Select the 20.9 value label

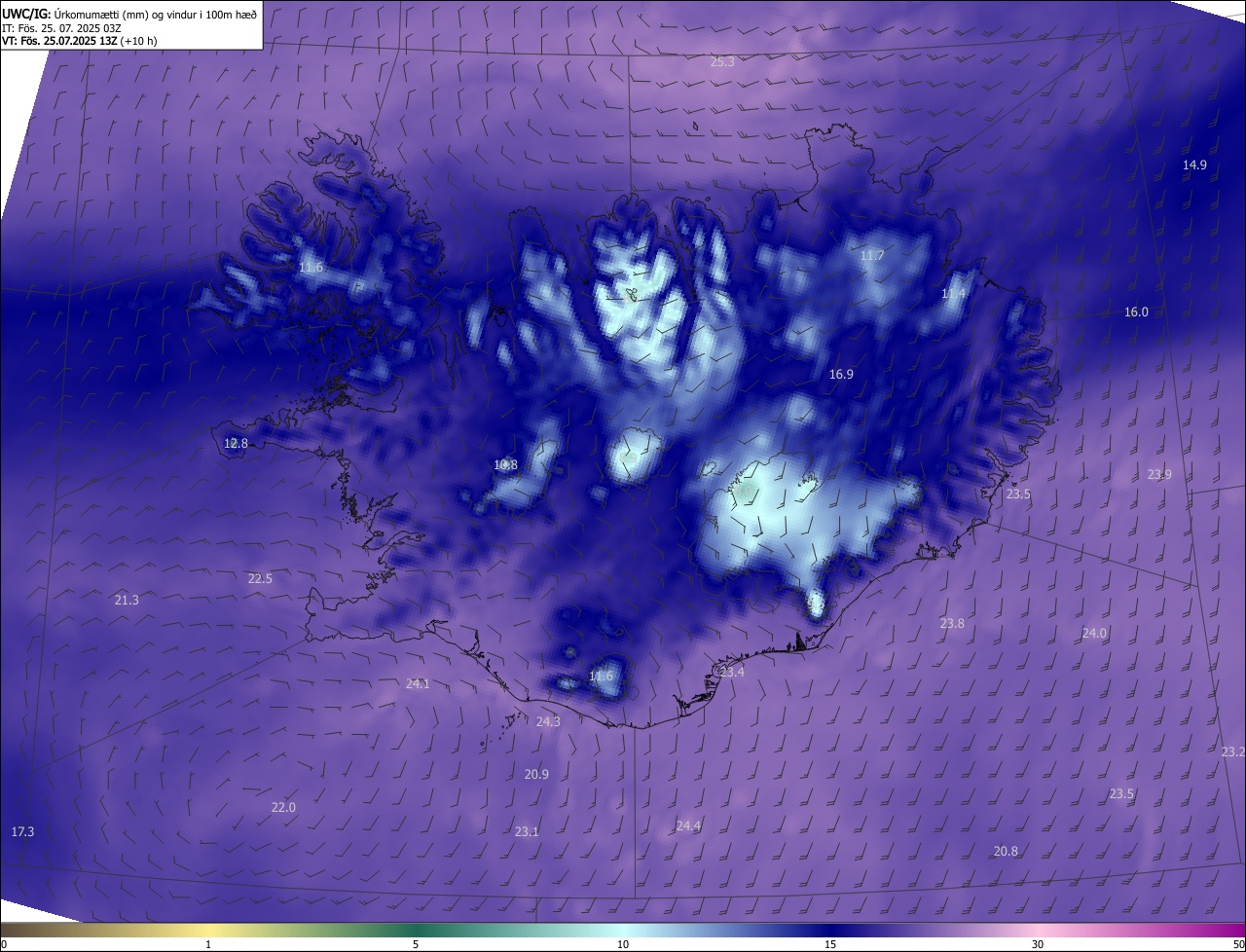pyautogui.click(x=536, y=774)
